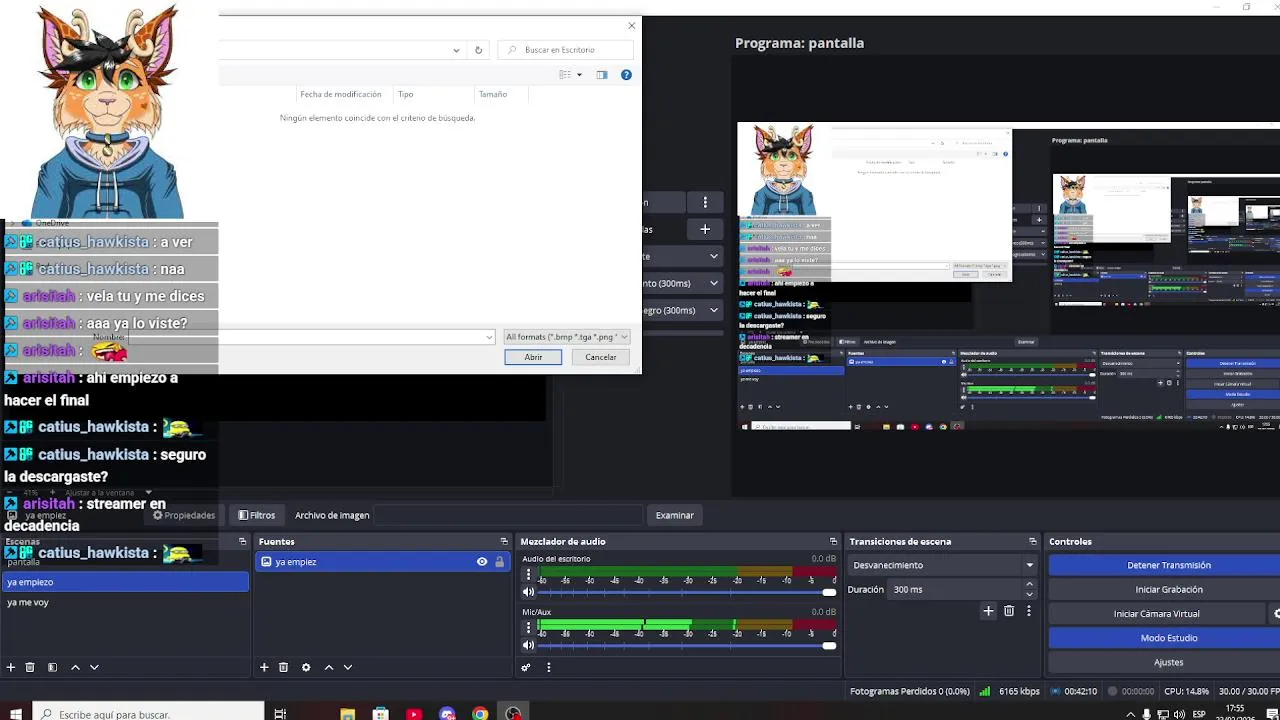This screenshot has height=720, width=1280.
Task: Sort by Fecha de modificación column
Action: [341, 94]
